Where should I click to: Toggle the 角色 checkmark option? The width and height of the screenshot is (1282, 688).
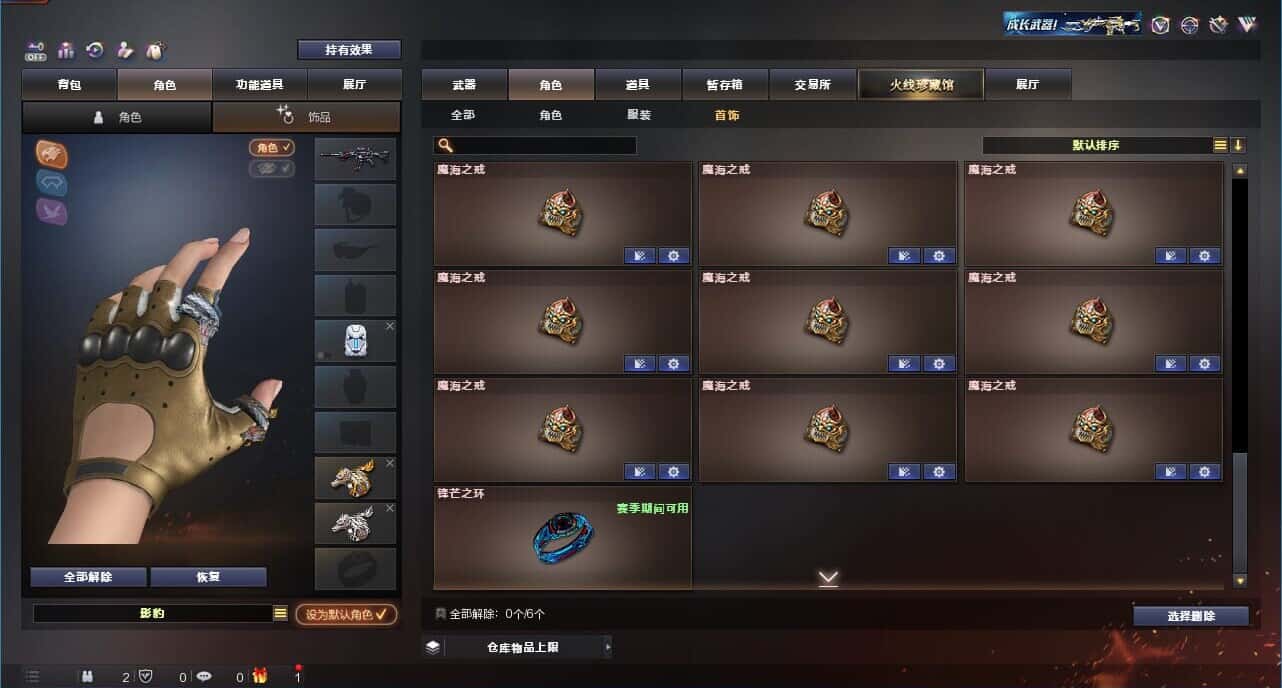click(272, 148)
